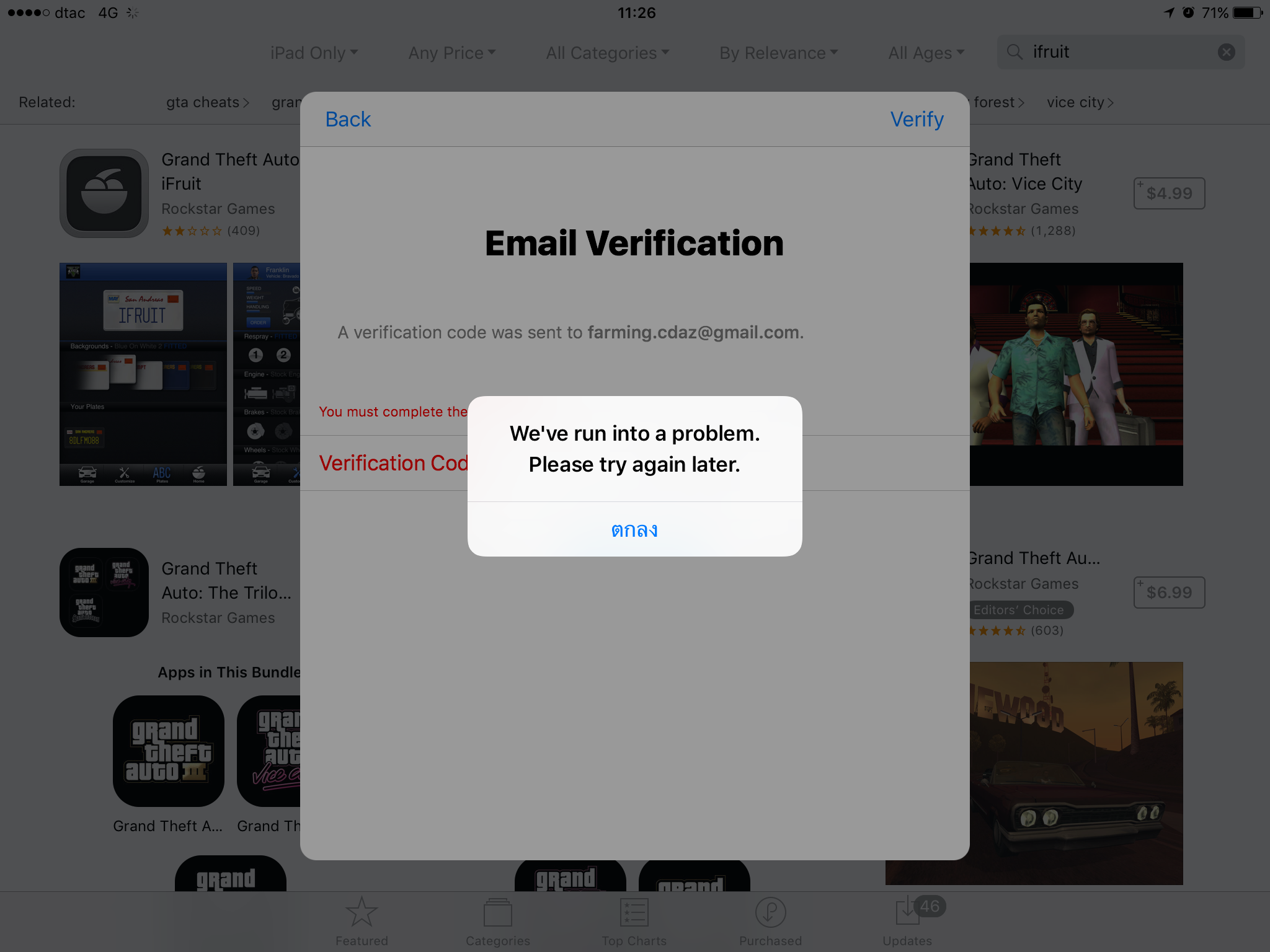The height and width of the screenshot is (952, 1270).
Task: Open the Categories tab icon
Action: [x=498, y=912]
